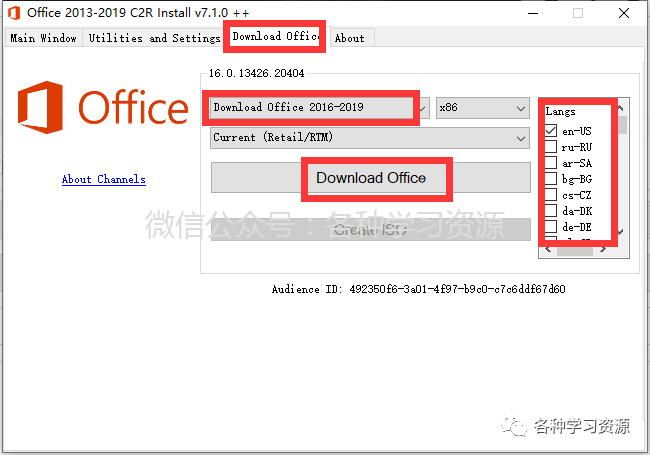Viewport: 650px width, 455px height.
Task: Click the Langs list scroll left arrow
Action: [548, 249]
